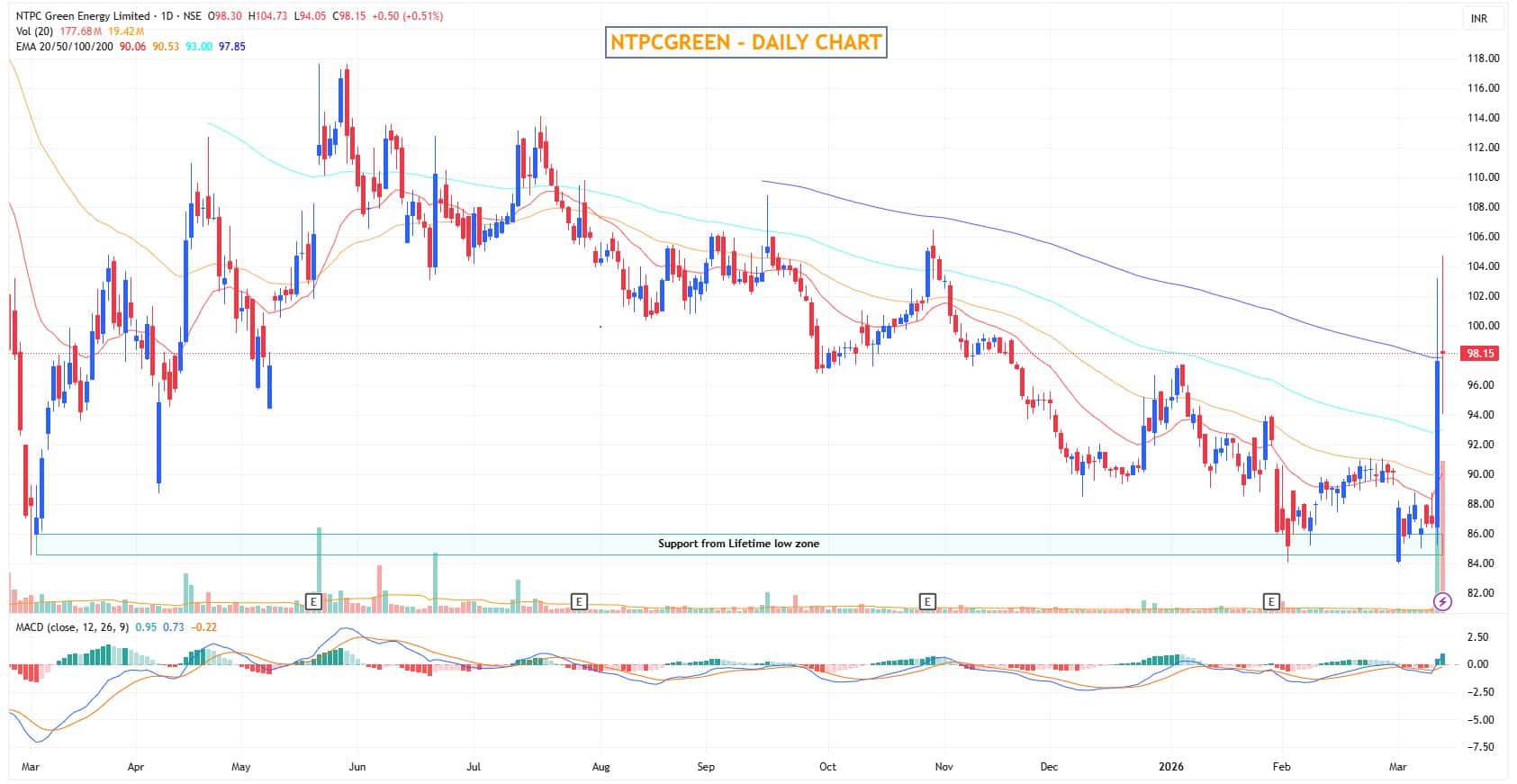Click the May label on time axis

[x=240, y=767]
